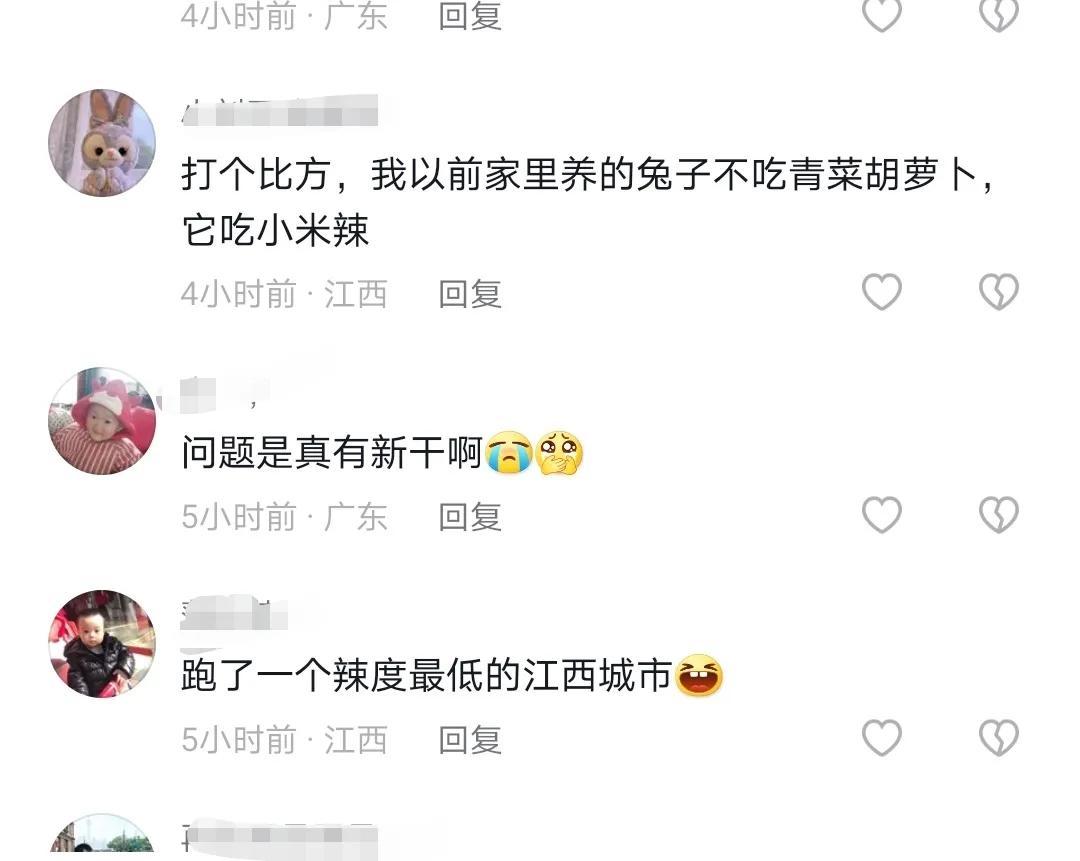Open the plush bunny avatar profile
The width and height of the screenshot is (1080, 861).
coord(102,143)
